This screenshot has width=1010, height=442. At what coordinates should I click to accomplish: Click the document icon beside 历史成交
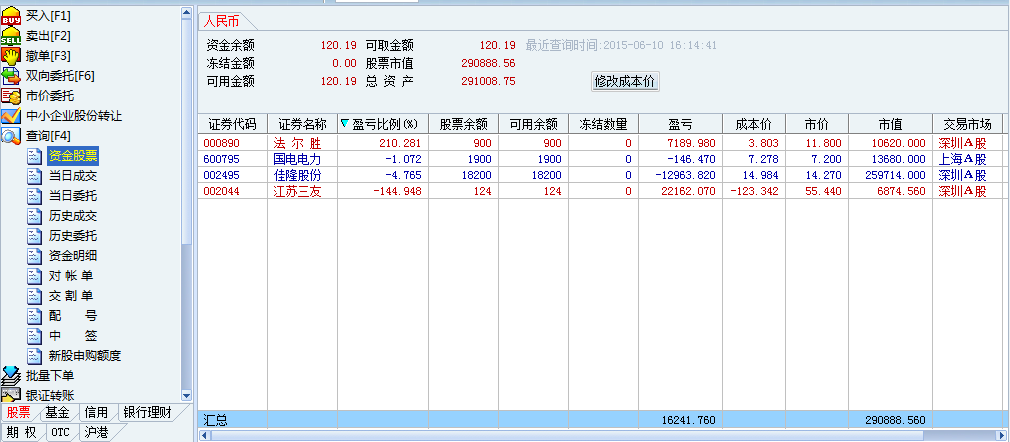point(35,216)
